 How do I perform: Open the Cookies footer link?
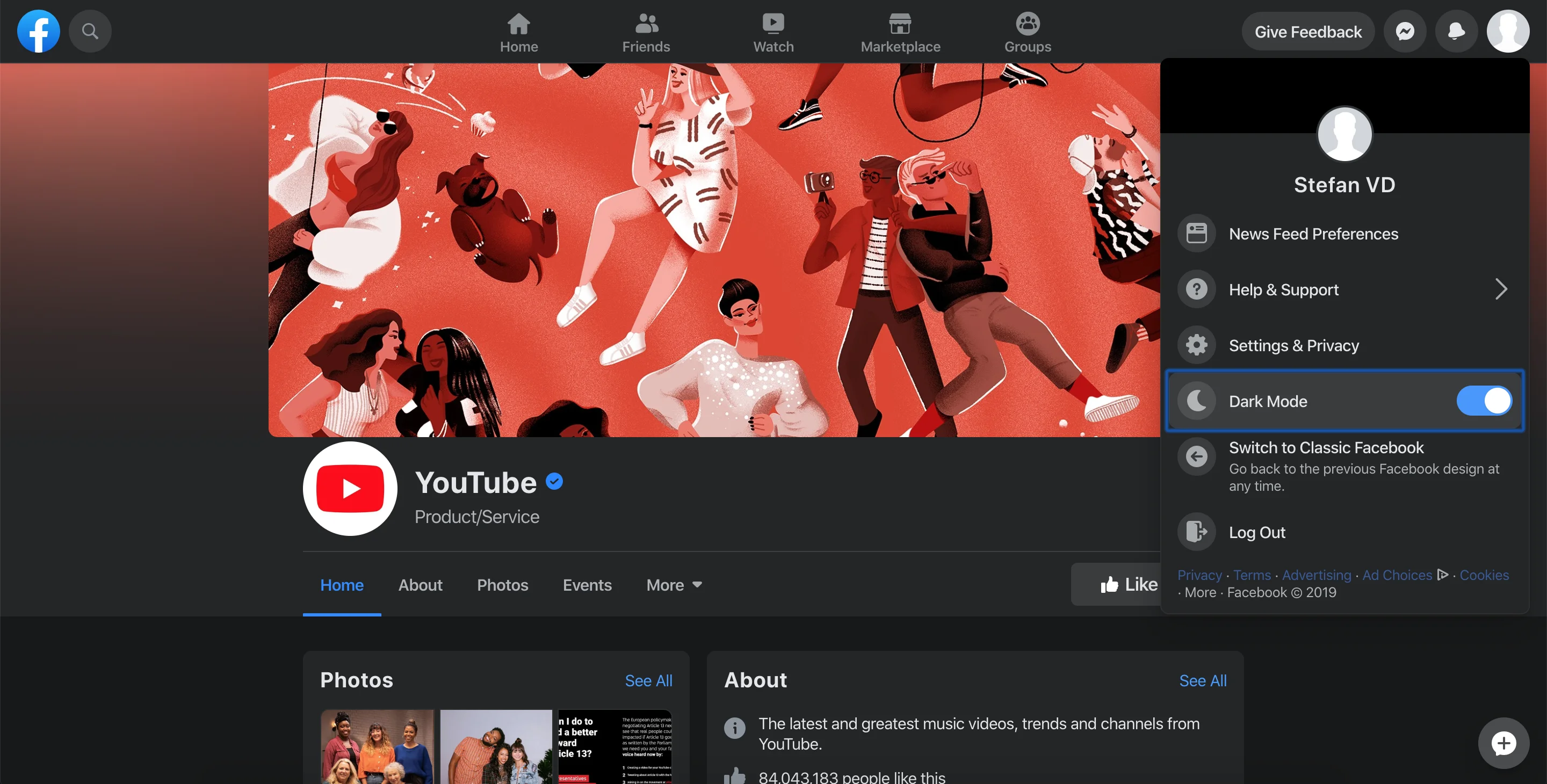tap(1484, 575)
